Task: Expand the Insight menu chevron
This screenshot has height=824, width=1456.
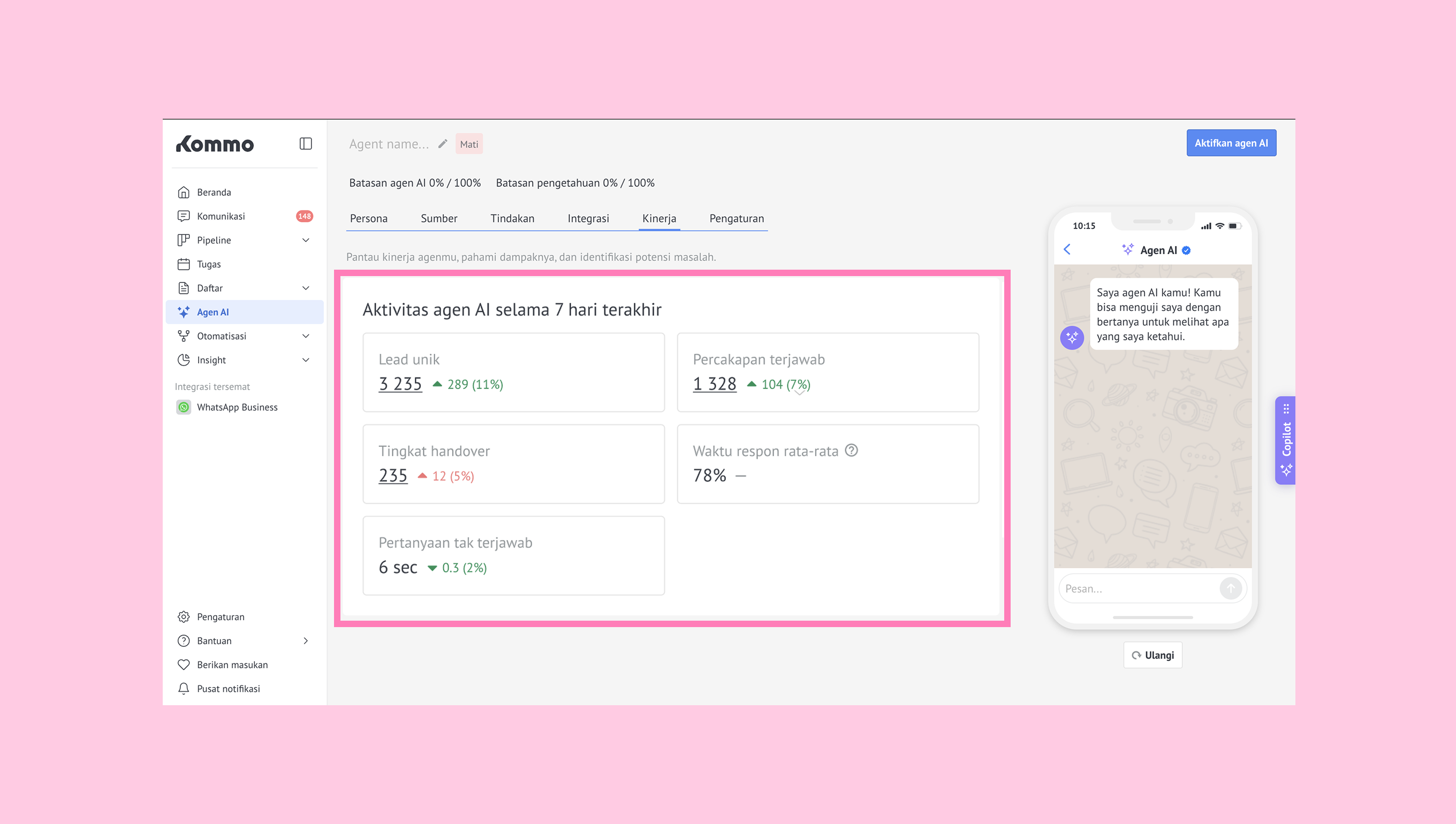Action: (306, 360)
